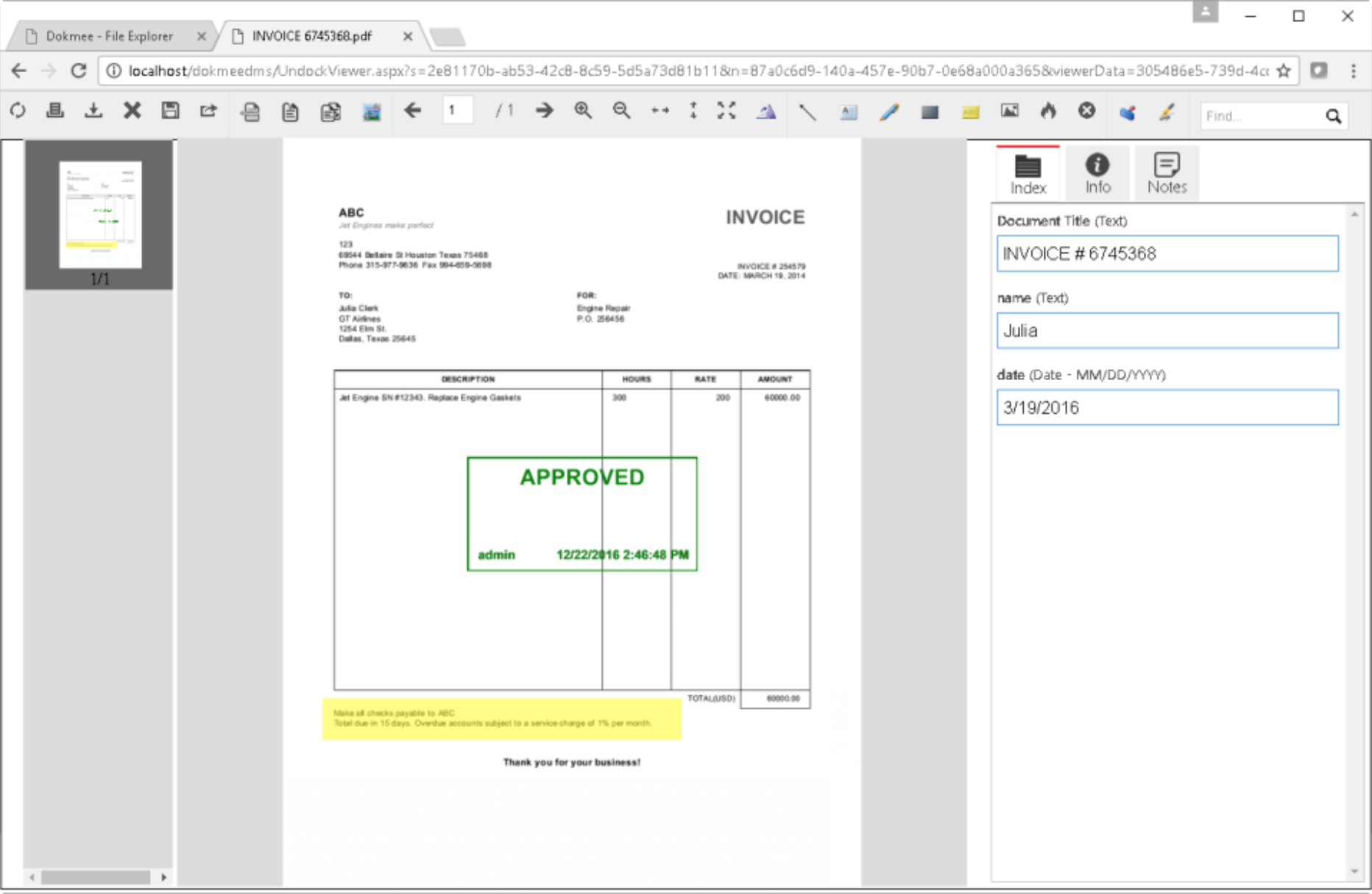Click the download icon in toolbar
Image resolution: width=1372 pixels, height=894 pixels.
coord(93,111)
